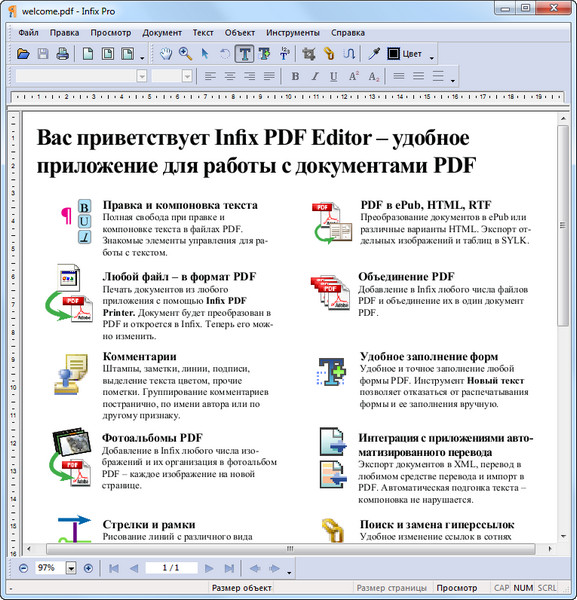Click the Цвет color swatch button

(404, 54)
